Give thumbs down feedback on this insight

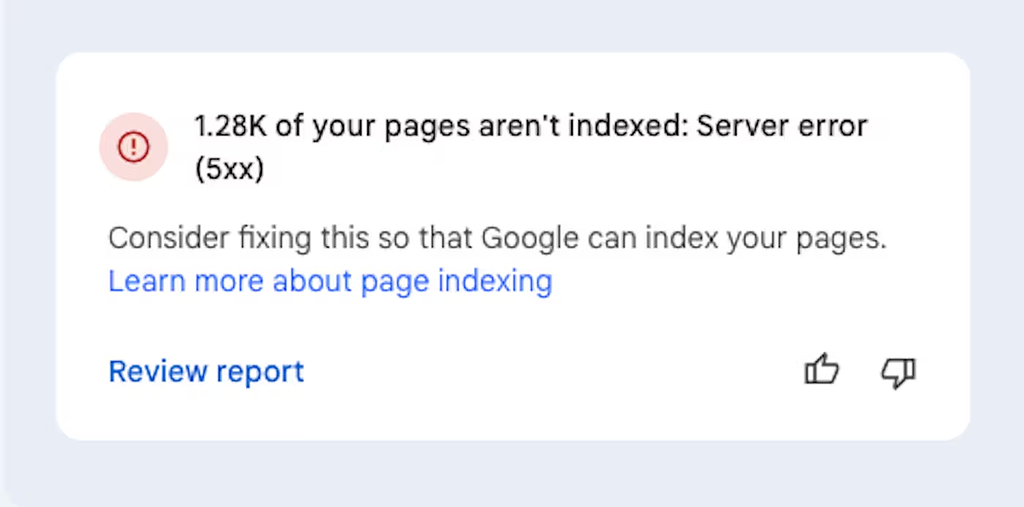[x=898, y=372]
